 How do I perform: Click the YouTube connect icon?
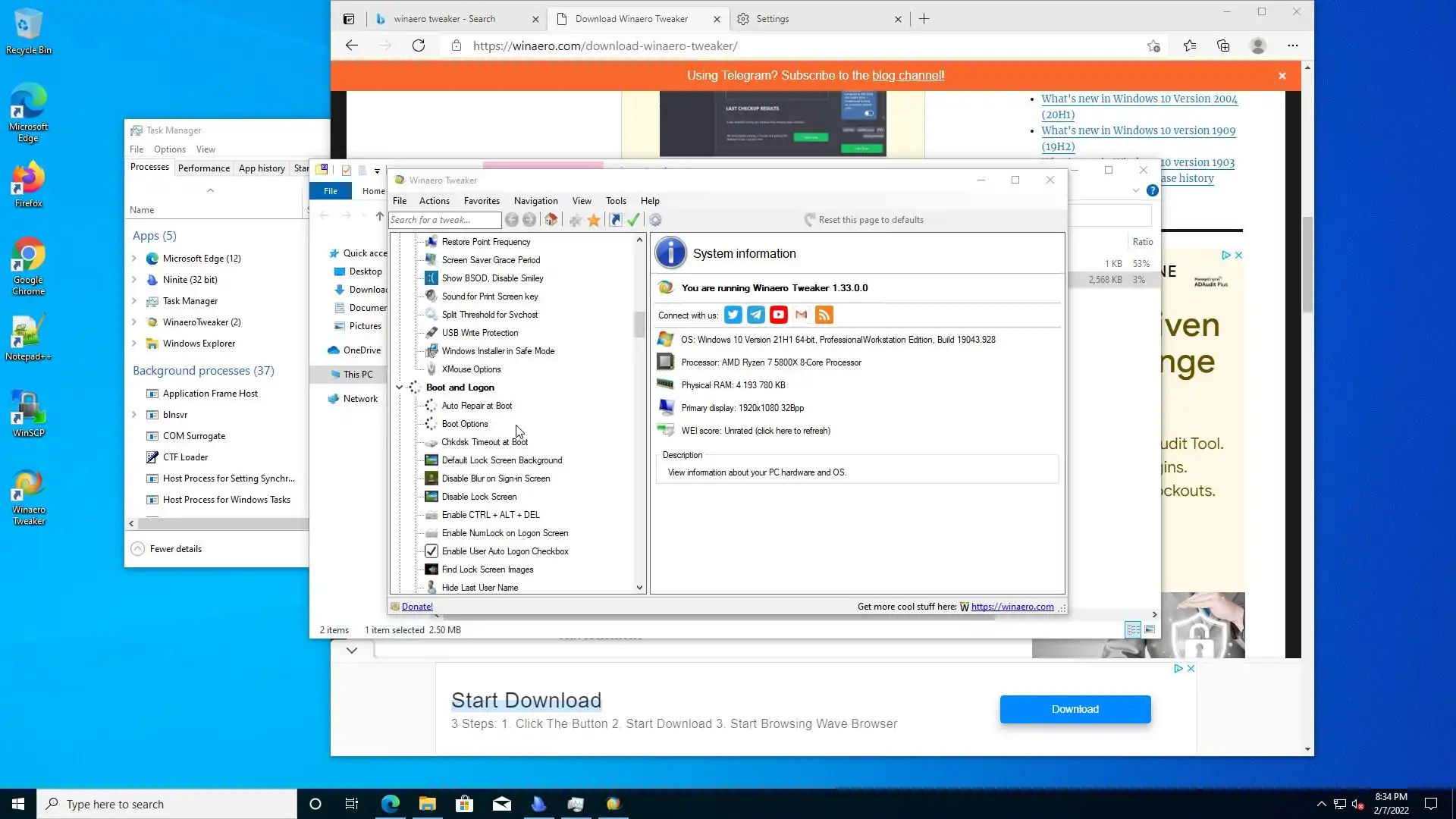click(778, 315)
